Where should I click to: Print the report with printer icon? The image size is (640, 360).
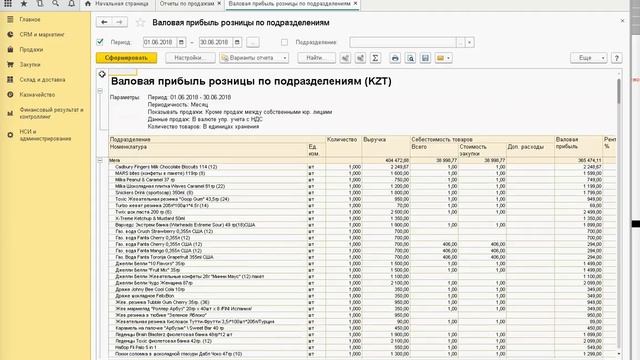(395, 58)
